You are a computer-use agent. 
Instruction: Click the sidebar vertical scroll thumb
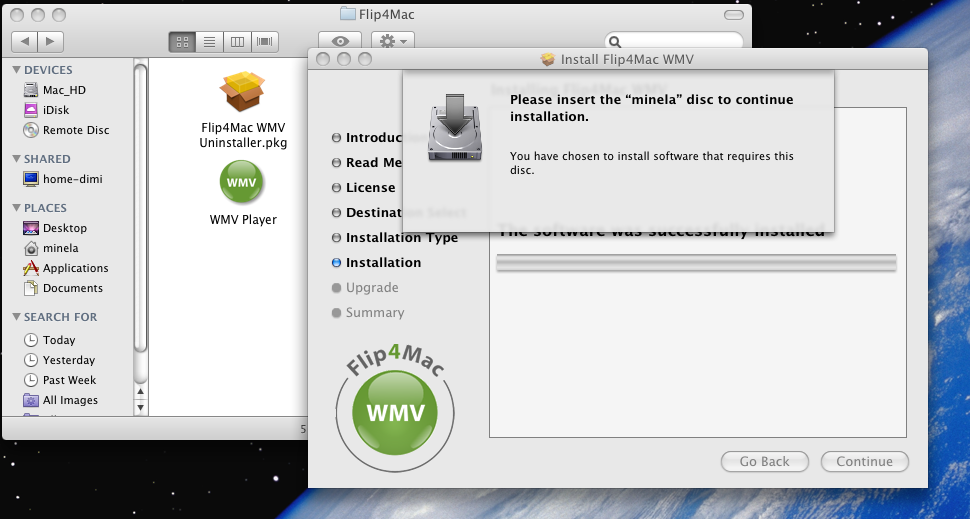[x=140, y=207]
